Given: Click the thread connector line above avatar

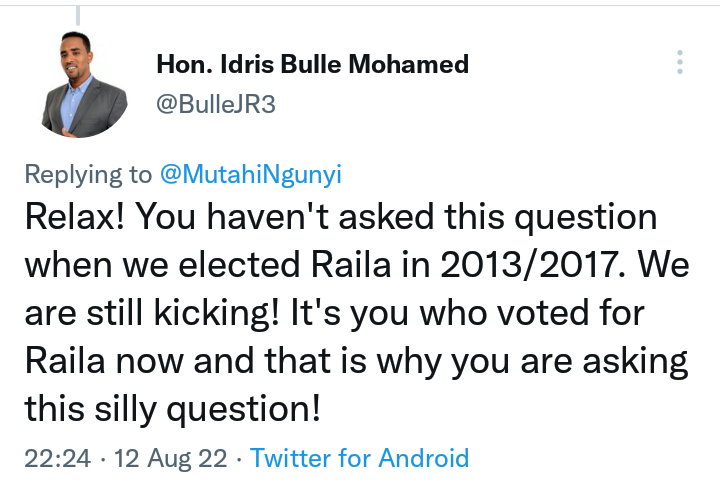Looking at the screenshot, I should [78, 16].
